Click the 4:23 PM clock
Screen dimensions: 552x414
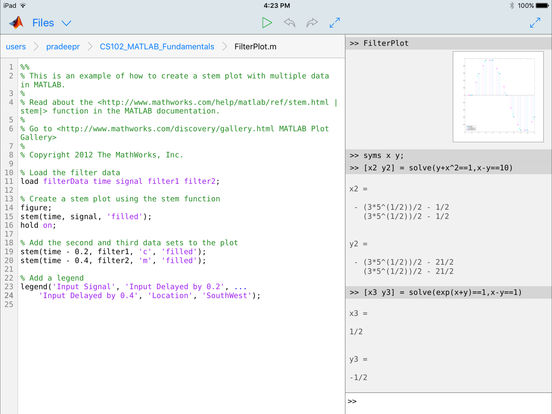(x=277, y=6)
